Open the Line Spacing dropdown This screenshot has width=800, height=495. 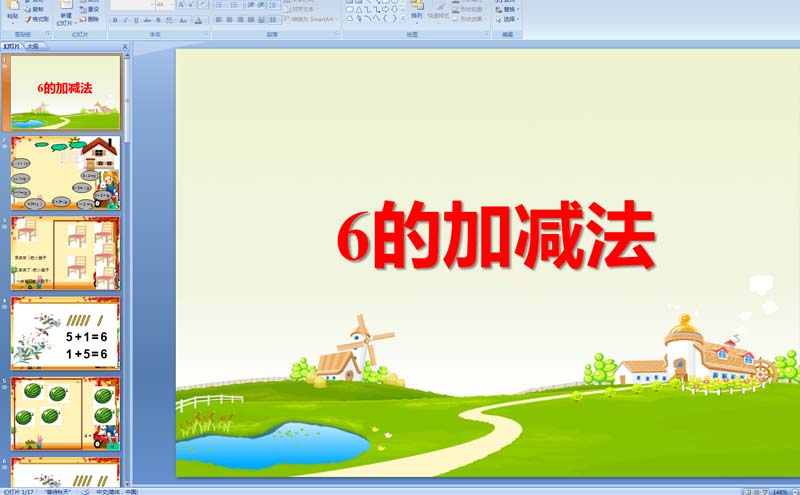coord(274,5)
